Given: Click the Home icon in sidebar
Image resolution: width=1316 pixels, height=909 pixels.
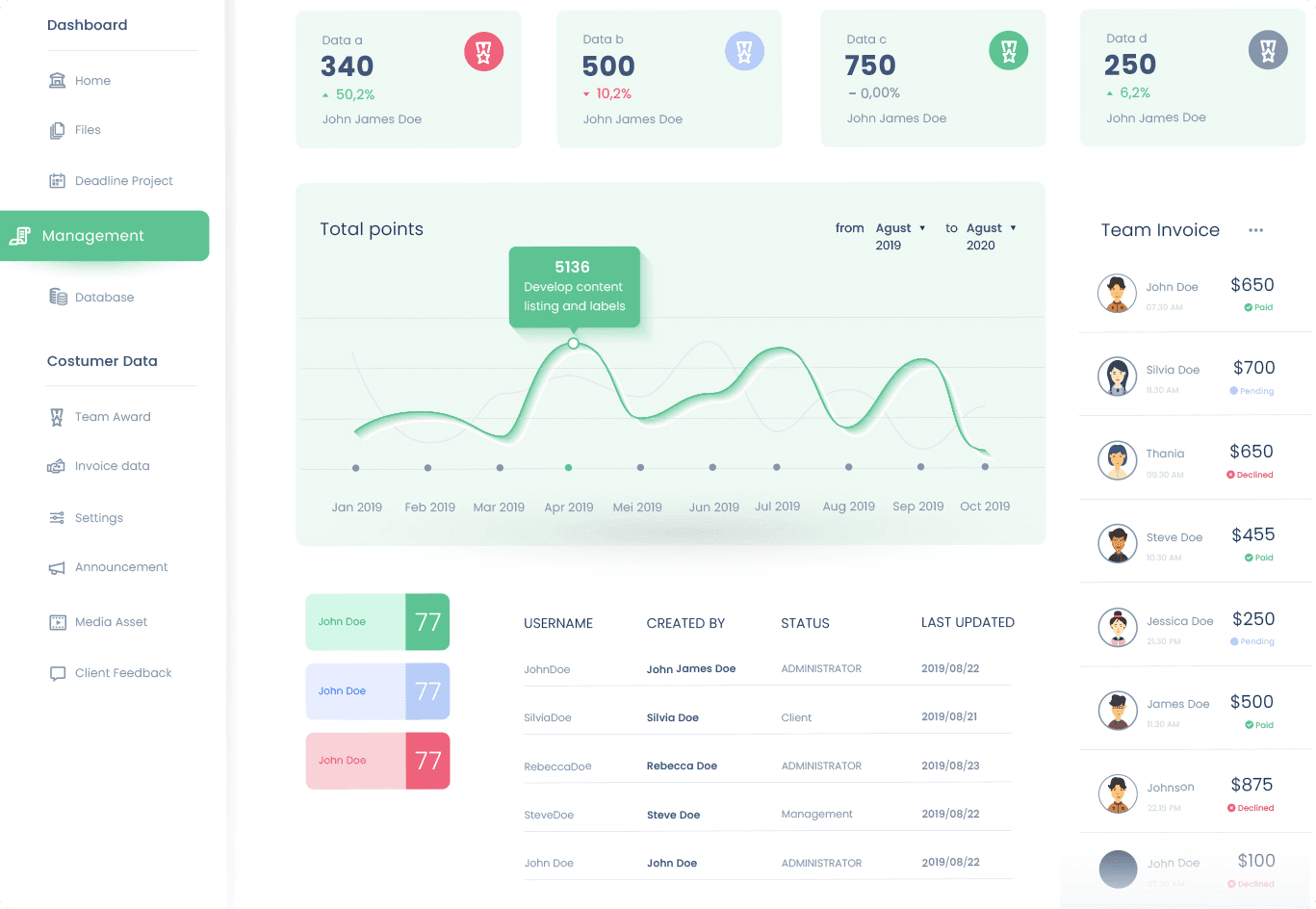Looking at the screenshot, I should 58,80.
